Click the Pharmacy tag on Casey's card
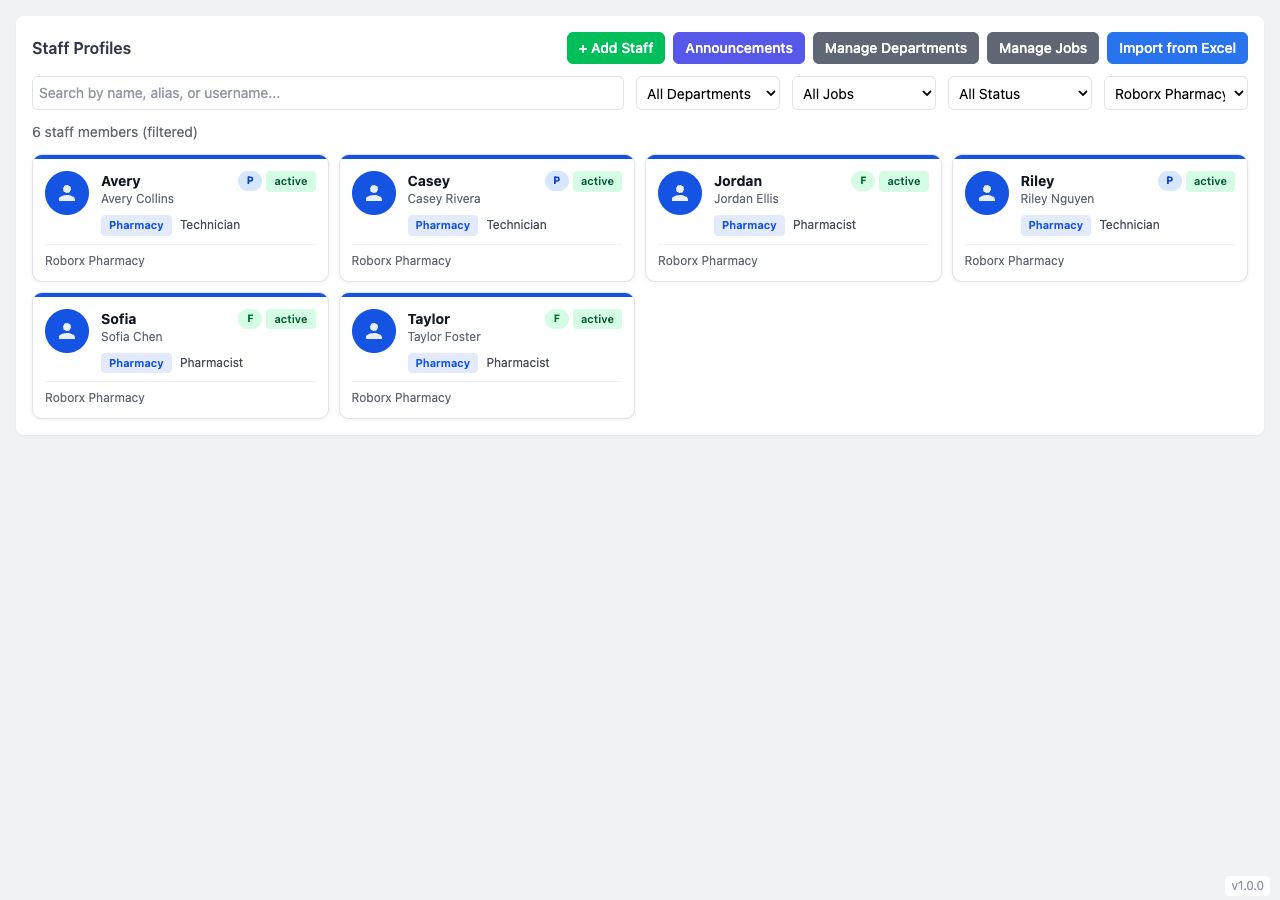Viewport: 1280px width, 900px height. (x=443, y=225)
